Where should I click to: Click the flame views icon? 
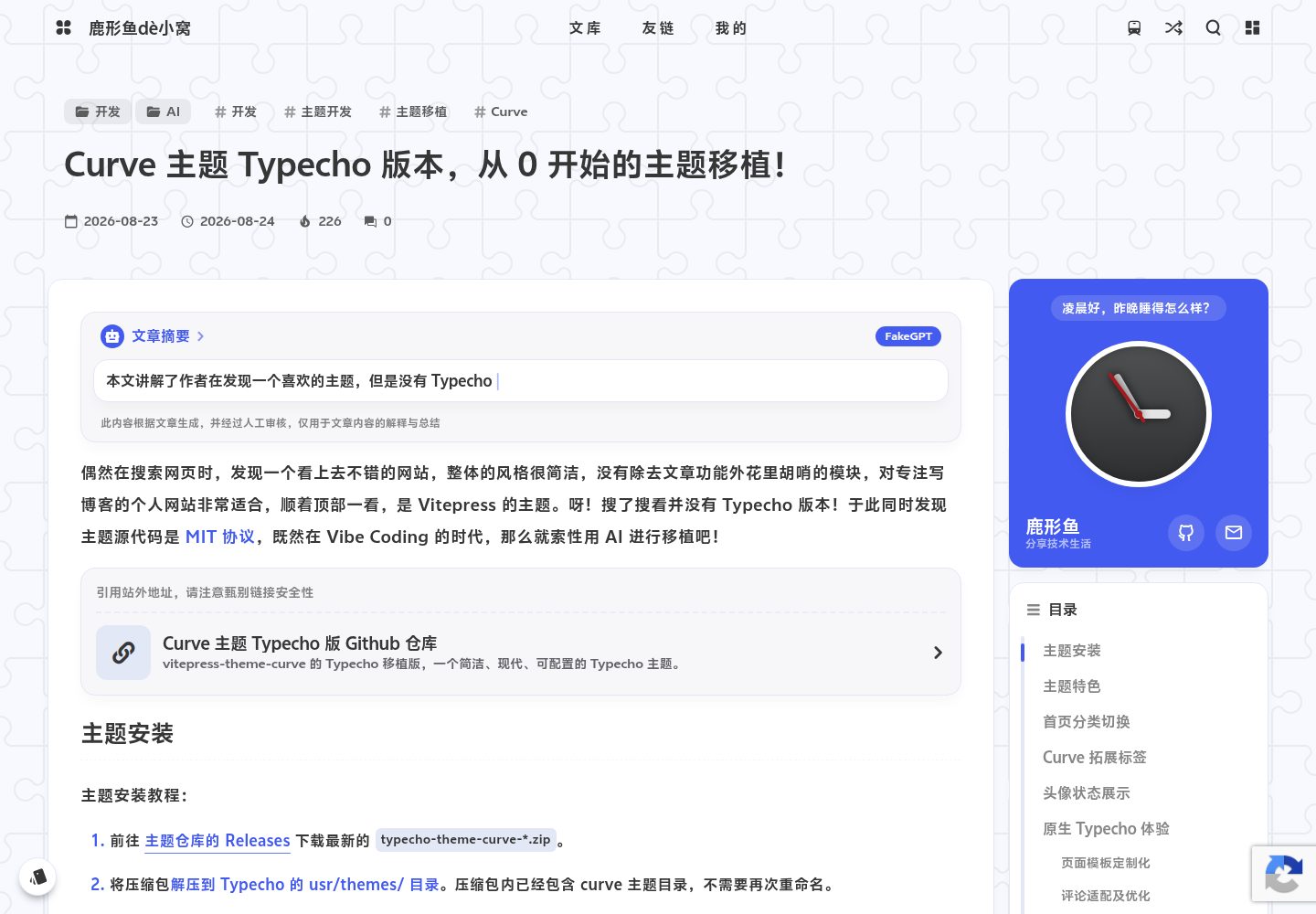(305, 221)
